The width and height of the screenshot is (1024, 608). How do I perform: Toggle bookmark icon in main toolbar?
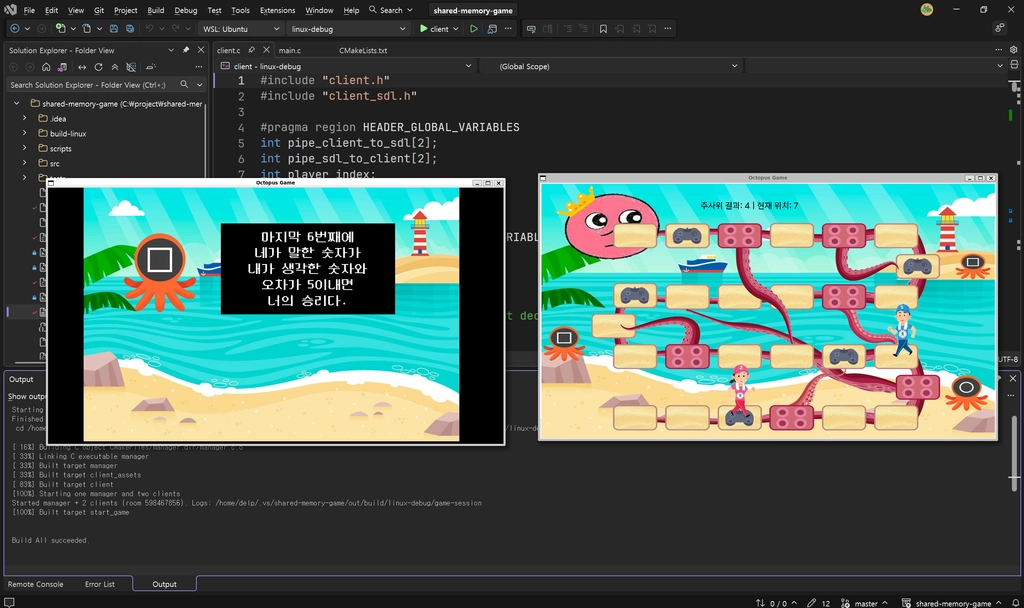(603, 29)
